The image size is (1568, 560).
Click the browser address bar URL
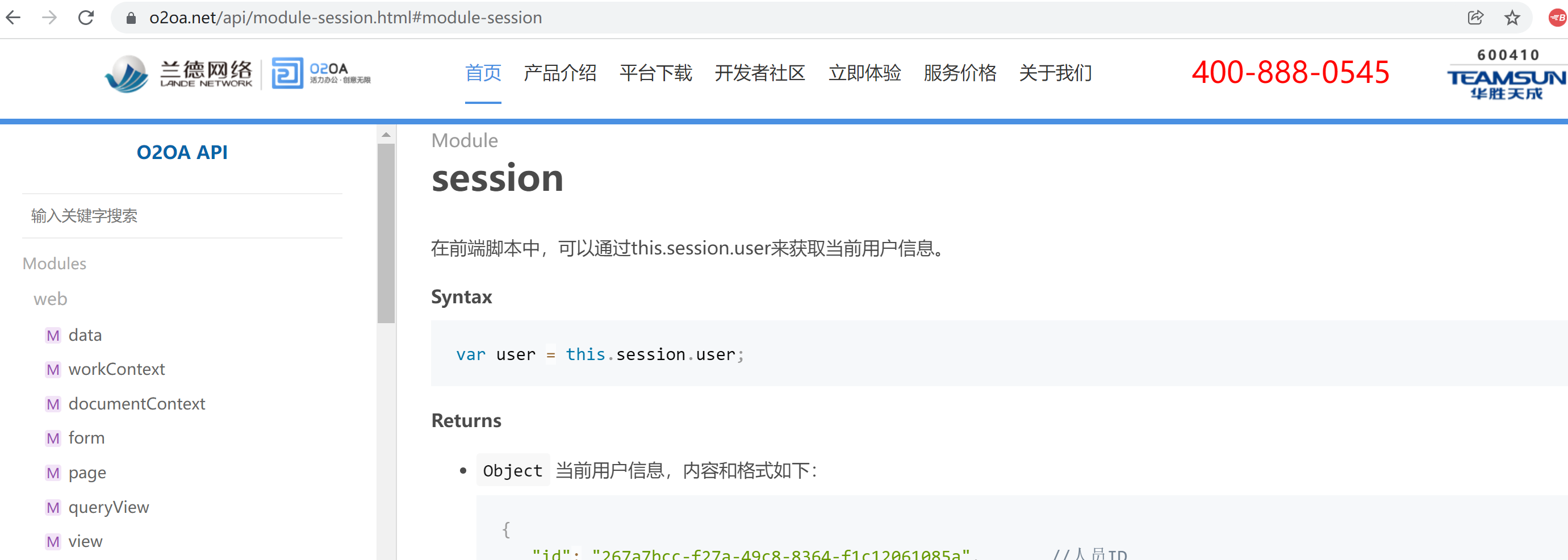click(345, 18)
